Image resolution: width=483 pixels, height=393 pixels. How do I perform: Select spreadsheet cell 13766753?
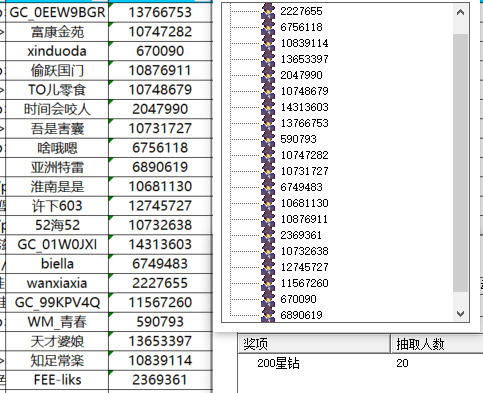pos(160,13)
